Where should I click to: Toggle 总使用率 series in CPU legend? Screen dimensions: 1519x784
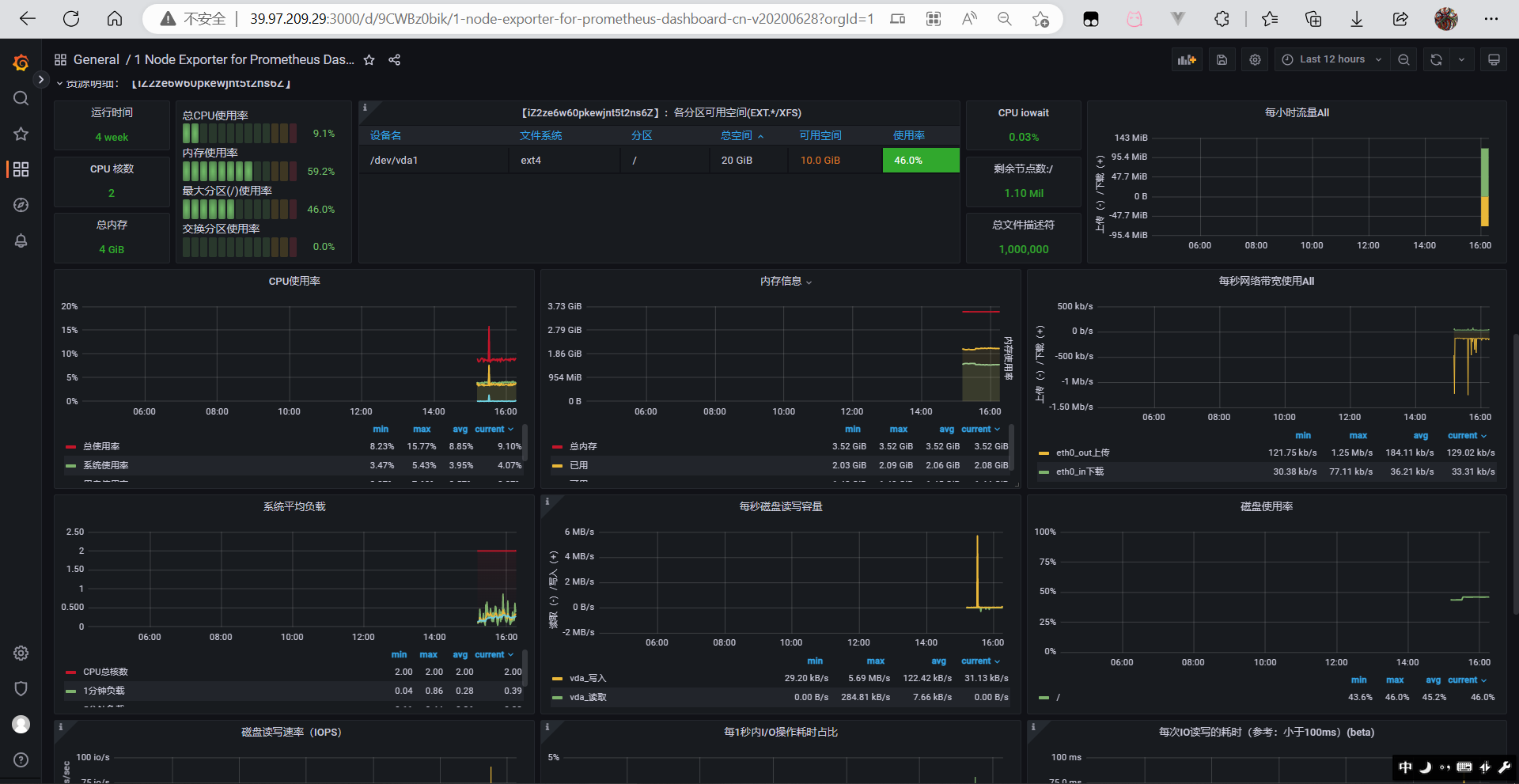[x=101, y=447]
